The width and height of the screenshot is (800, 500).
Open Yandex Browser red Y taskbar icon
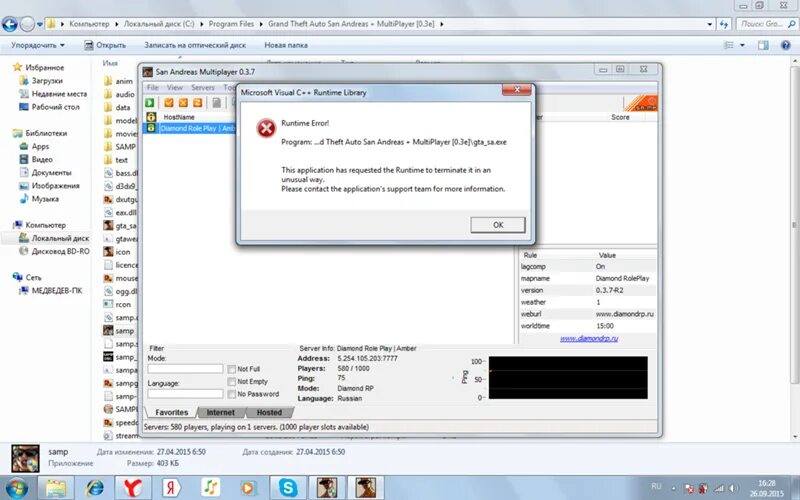tap(132, 488)
